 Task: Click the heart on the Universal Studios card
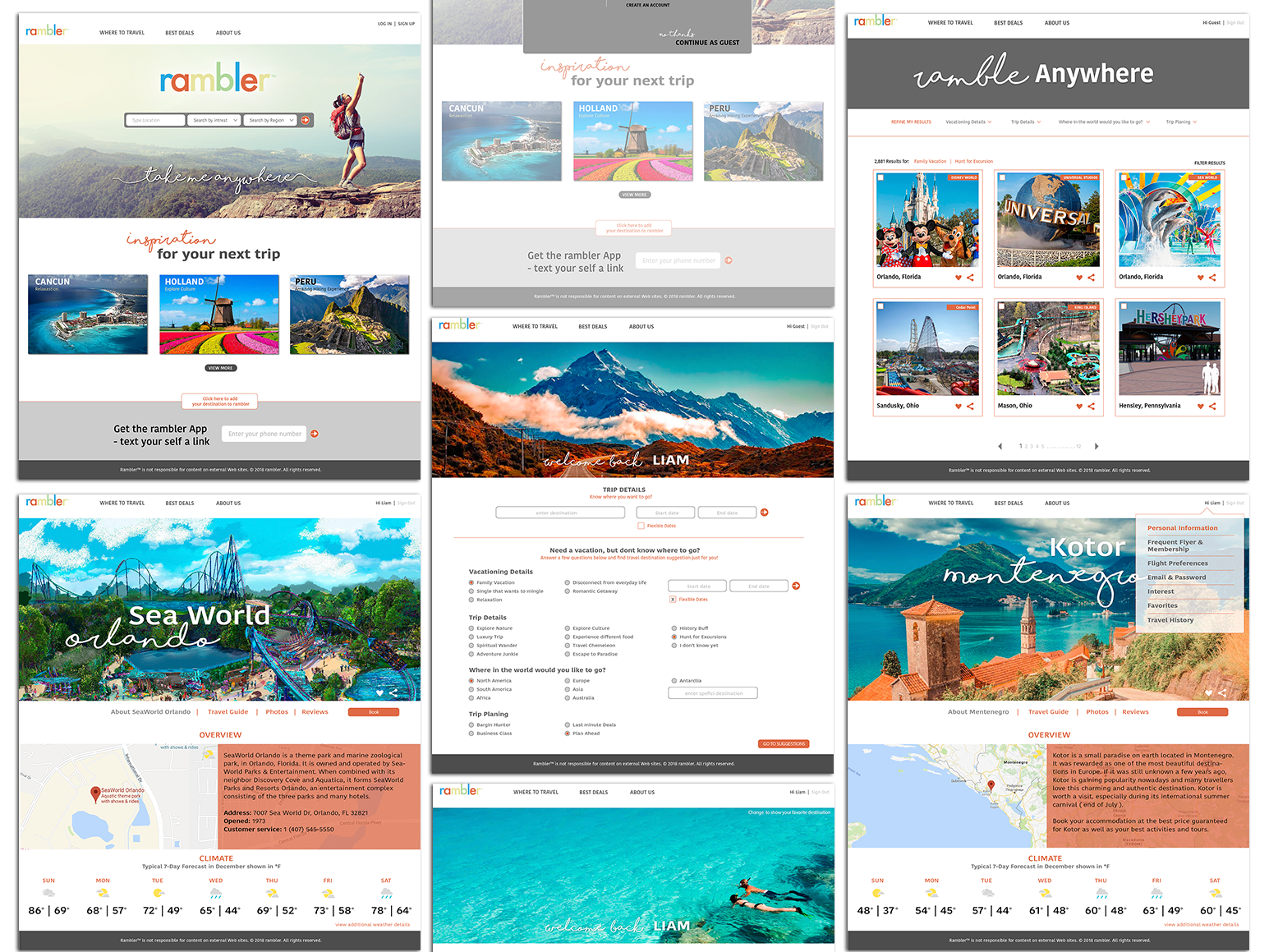[1079, 278]
